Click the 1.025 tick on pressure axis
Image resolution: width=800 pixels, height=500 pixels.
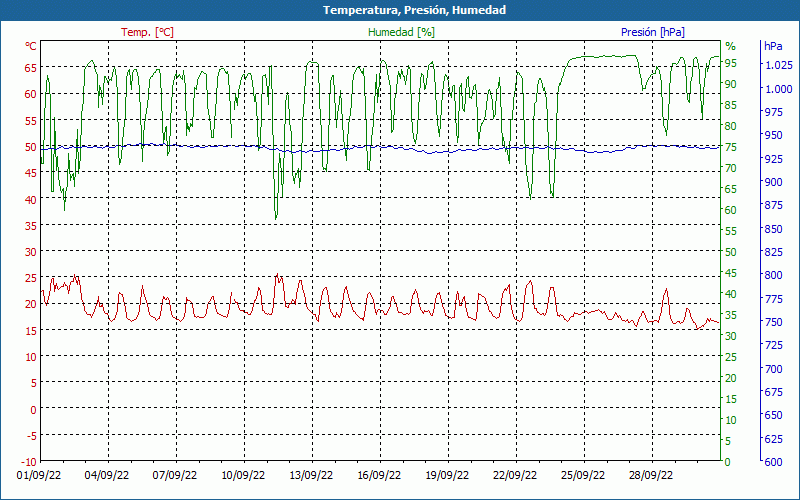tap(779, 65)
